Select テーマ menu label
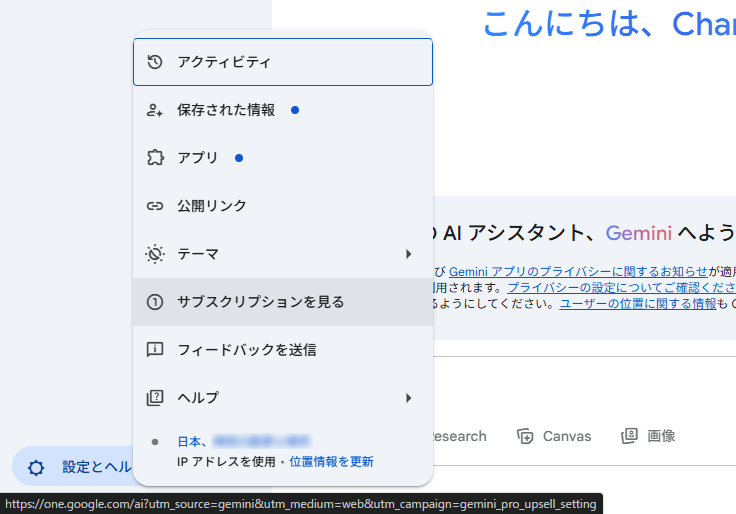The width and height of the screenshot is (736, 514). click(198, 254)
